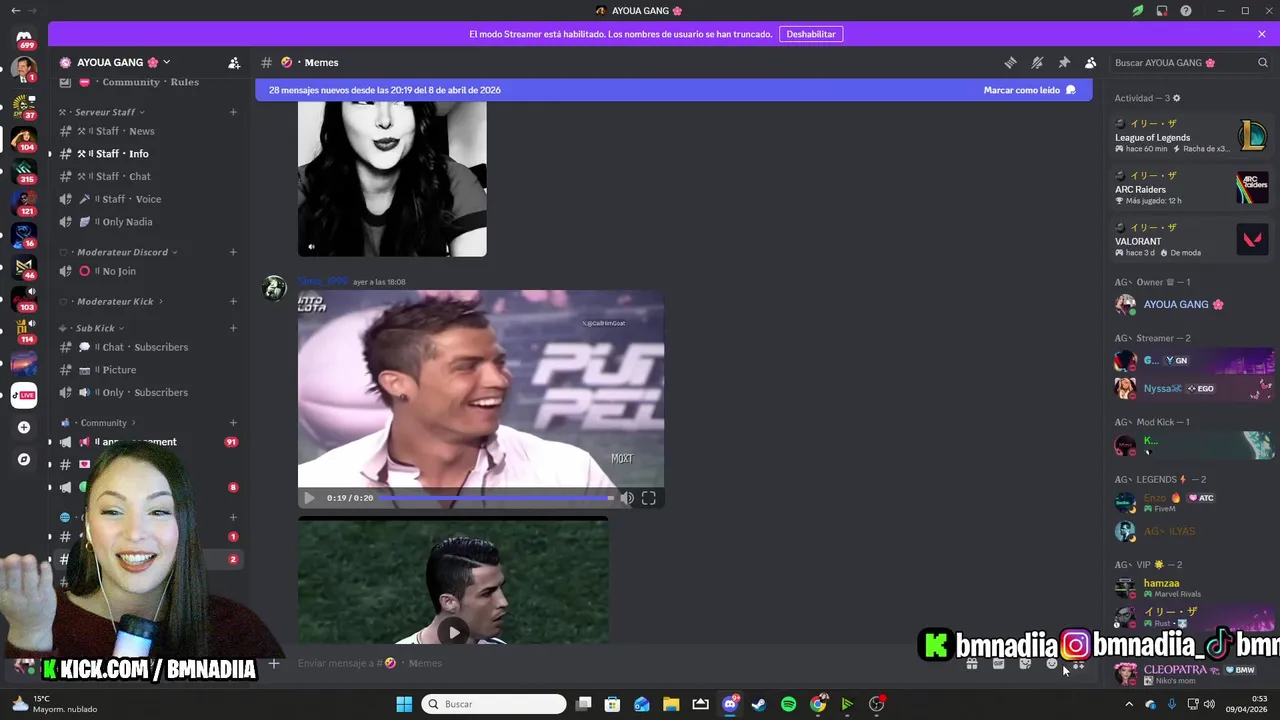Select member hamzaa in VIP list
This screenshot has height=720, width=1280.
(x=1191, y=588)
